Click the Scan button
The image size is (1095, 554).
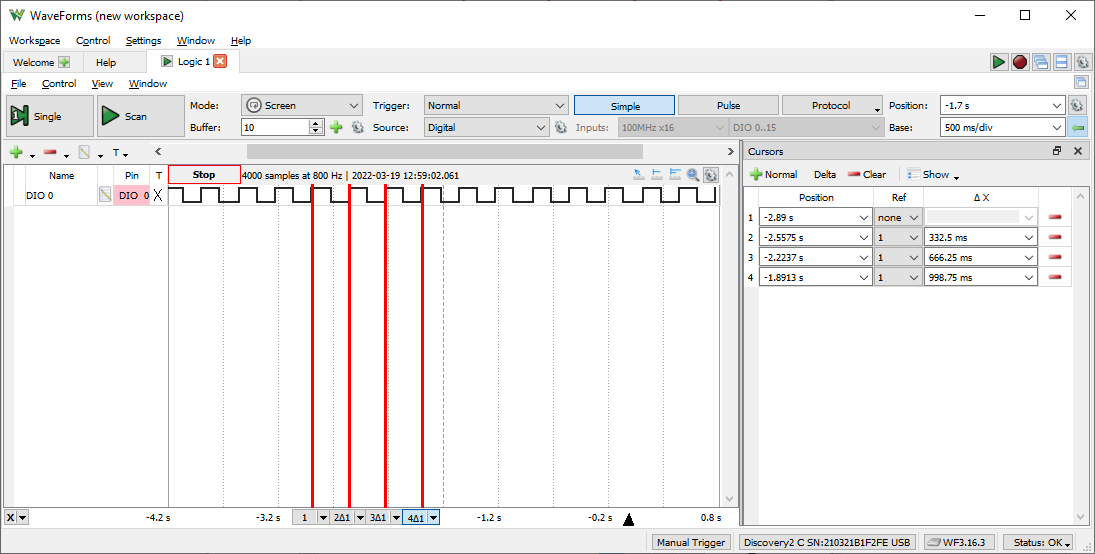coord(140,116)
